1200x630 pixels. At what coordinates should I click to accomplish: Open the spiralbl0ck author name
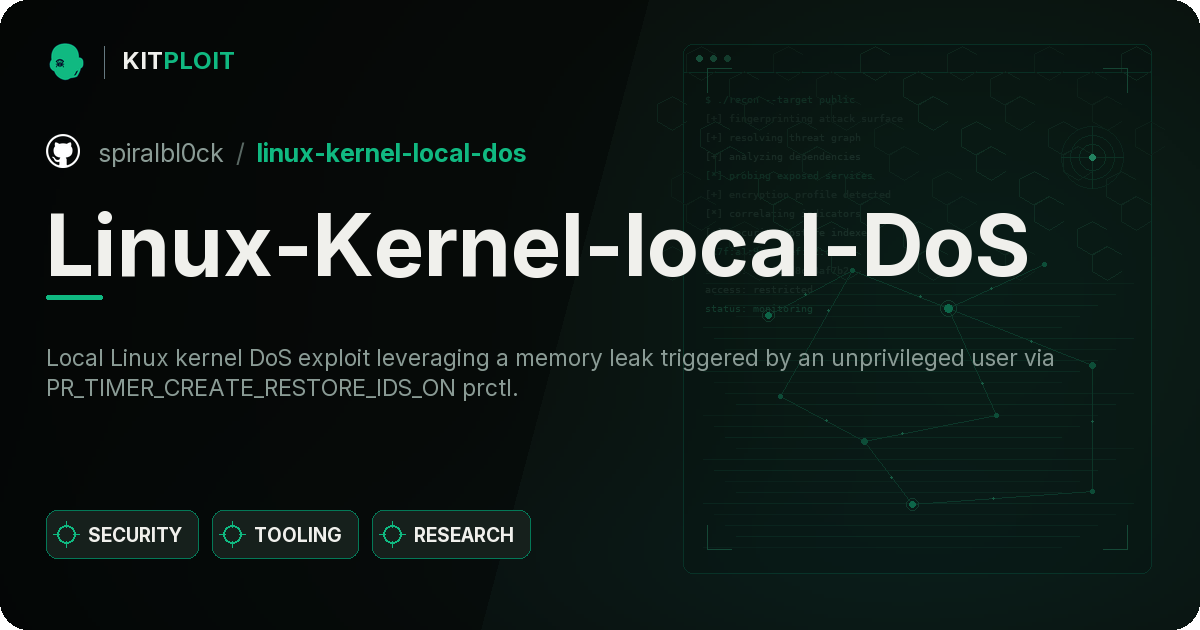click(x=161, y=153)
